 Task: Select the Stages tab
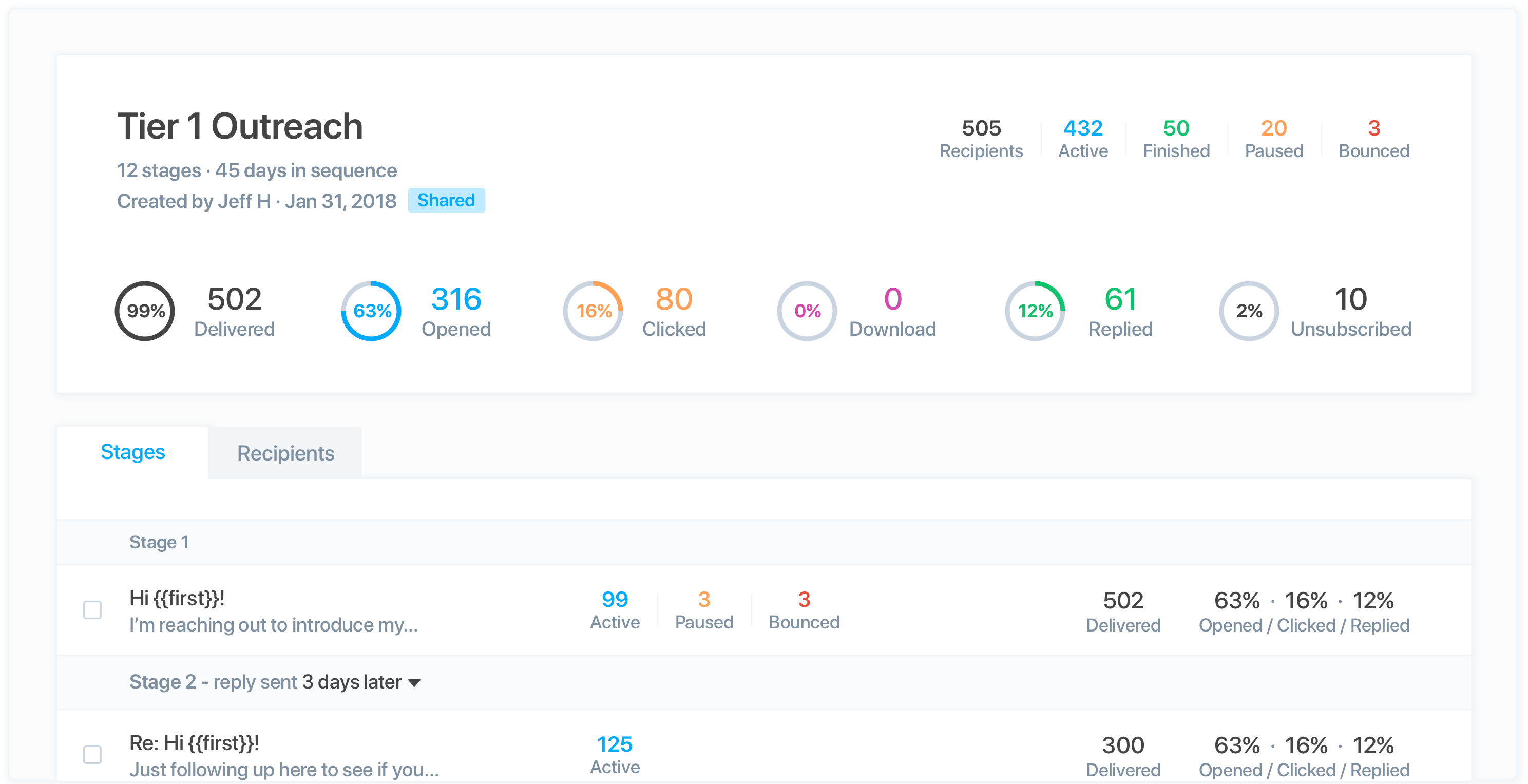tap(133, 452)
